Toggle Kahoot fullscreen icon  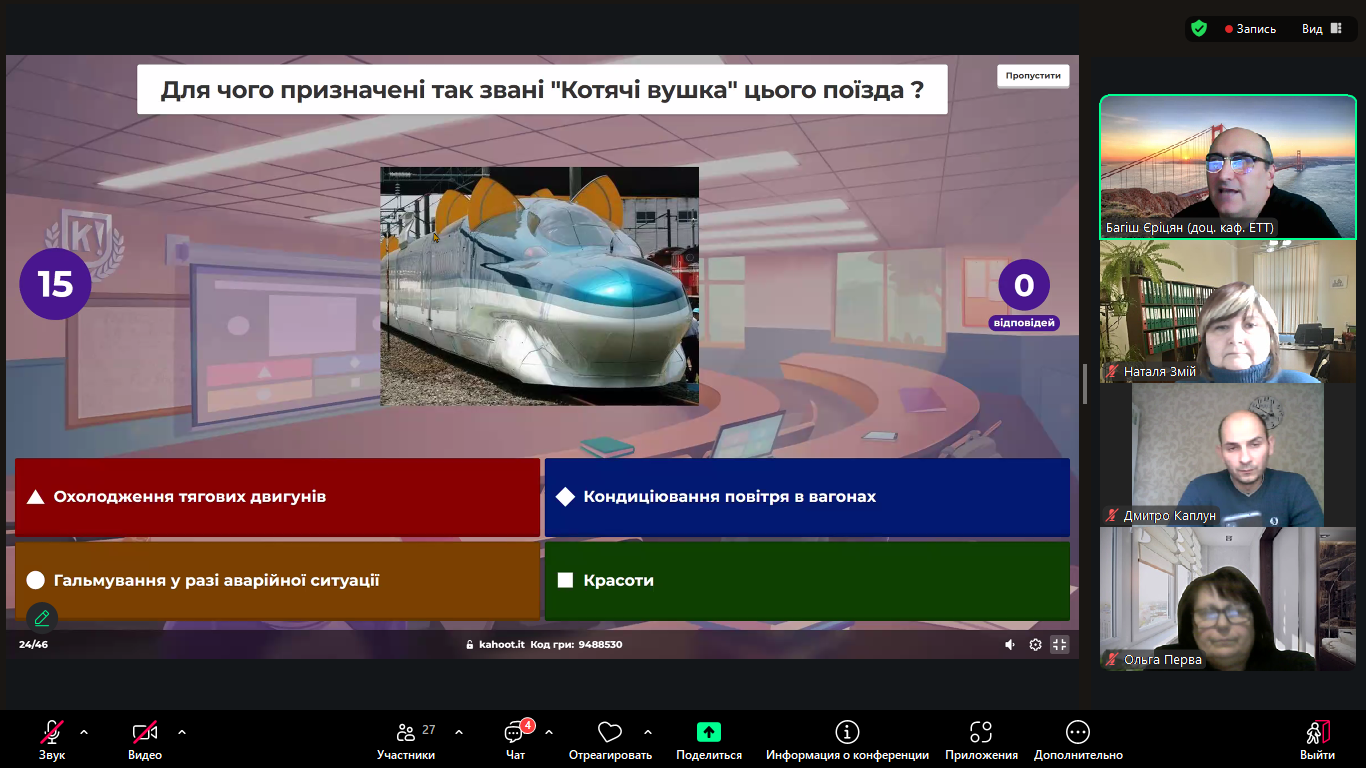(x=1060, y=645)
